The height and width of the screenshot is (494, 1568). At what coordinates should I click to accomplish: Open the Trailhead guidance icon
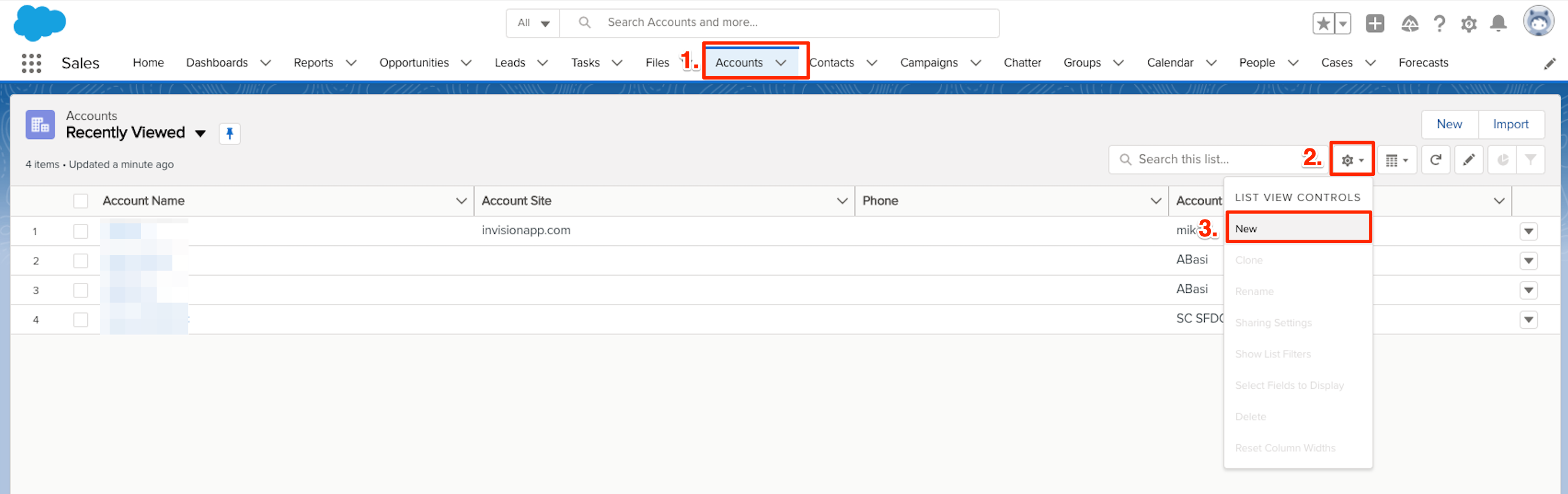(1409, 24)
